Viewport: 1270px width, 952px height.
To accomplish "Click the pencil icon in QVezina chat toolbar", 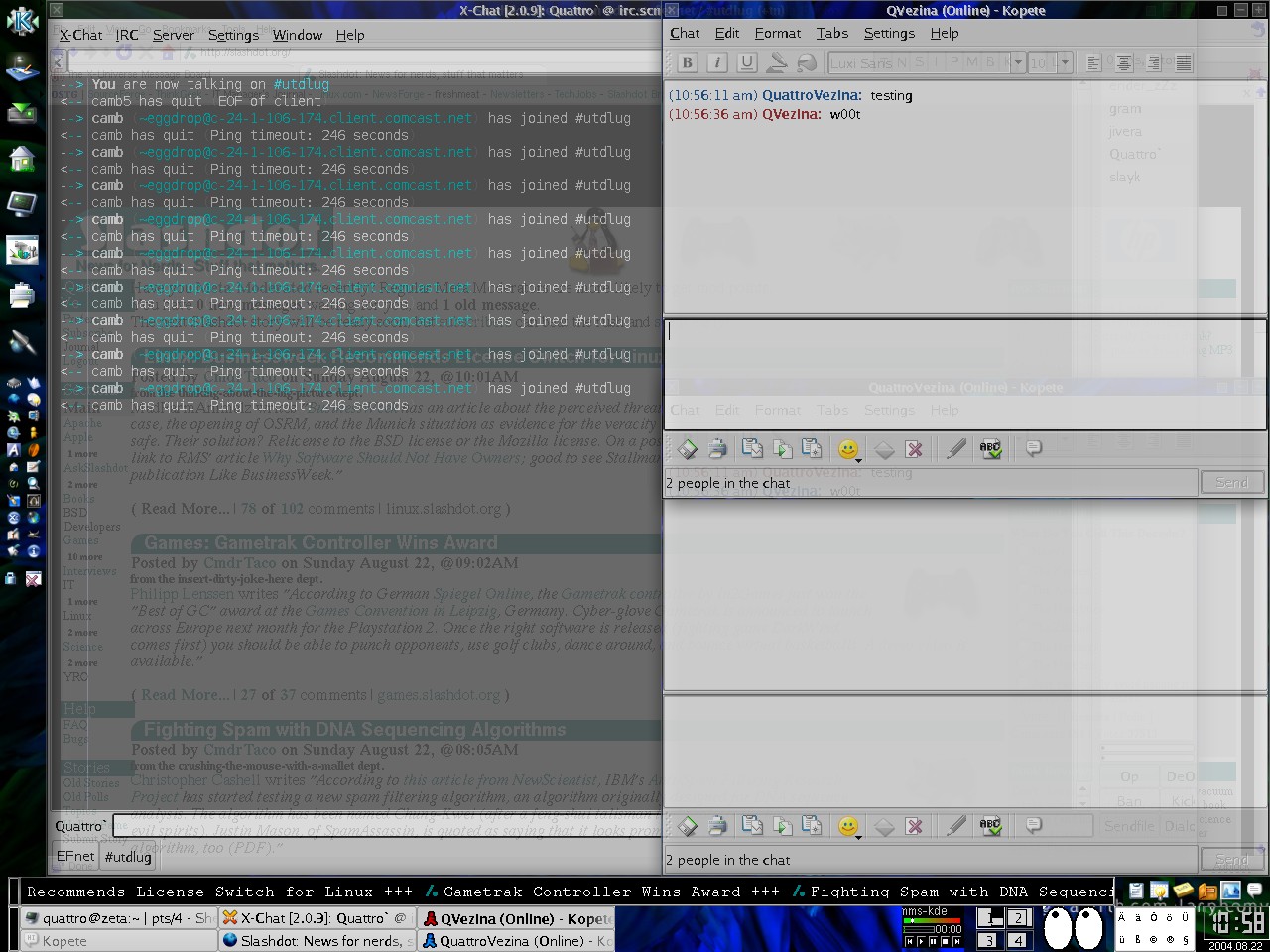I will coord(955,449).
